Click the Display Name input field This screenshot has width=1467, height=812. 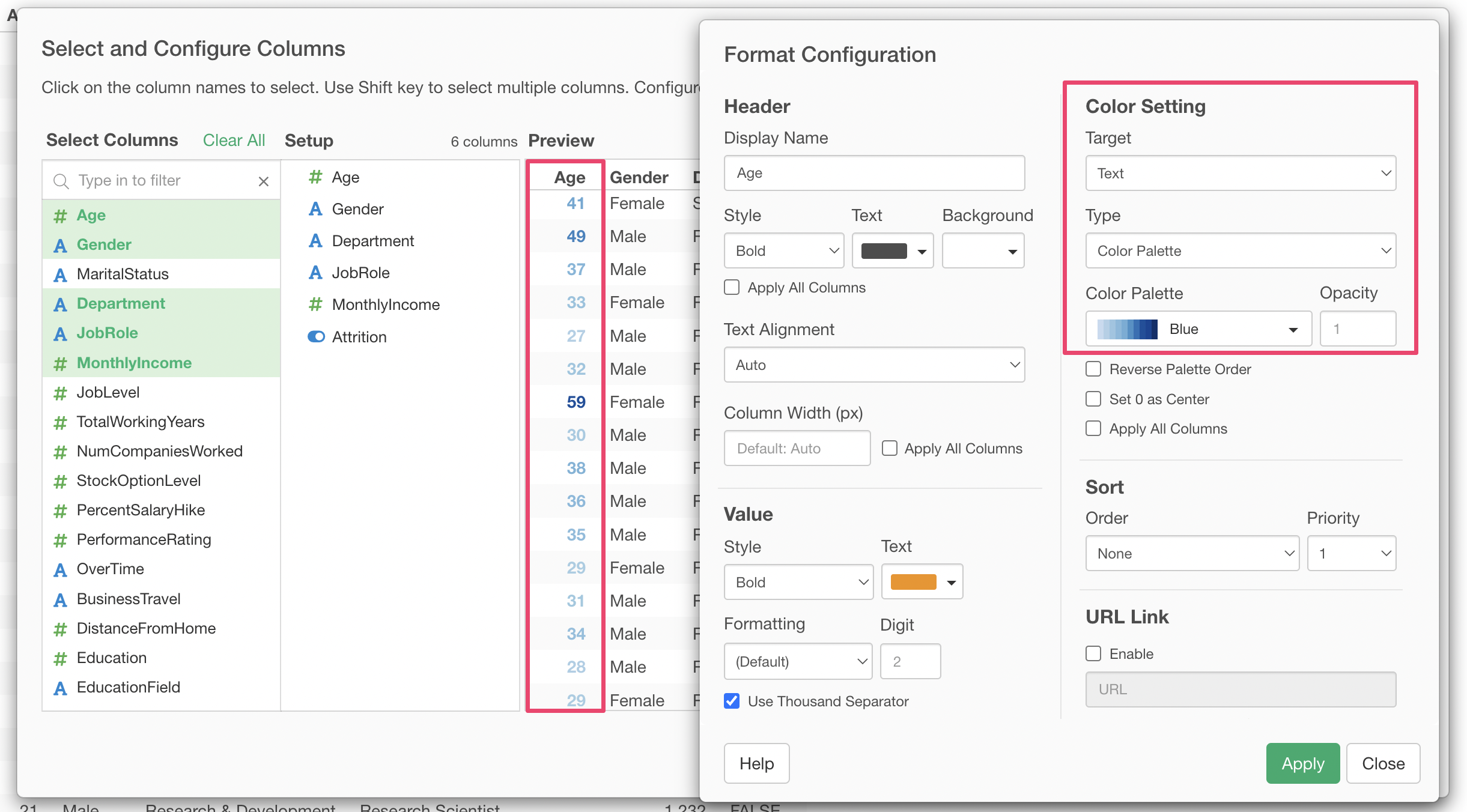click(873, 174)
